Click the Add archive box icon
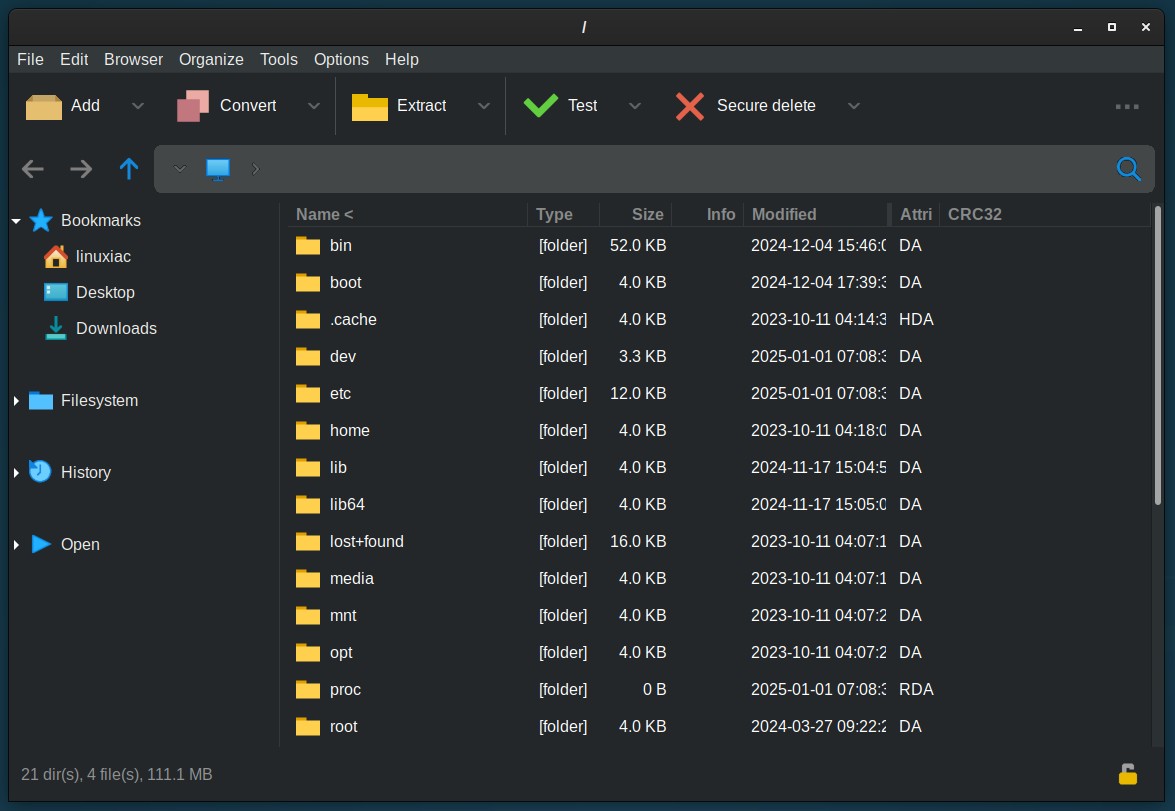The height and width of the screenshot is (811, 1175). coord(43,106)
